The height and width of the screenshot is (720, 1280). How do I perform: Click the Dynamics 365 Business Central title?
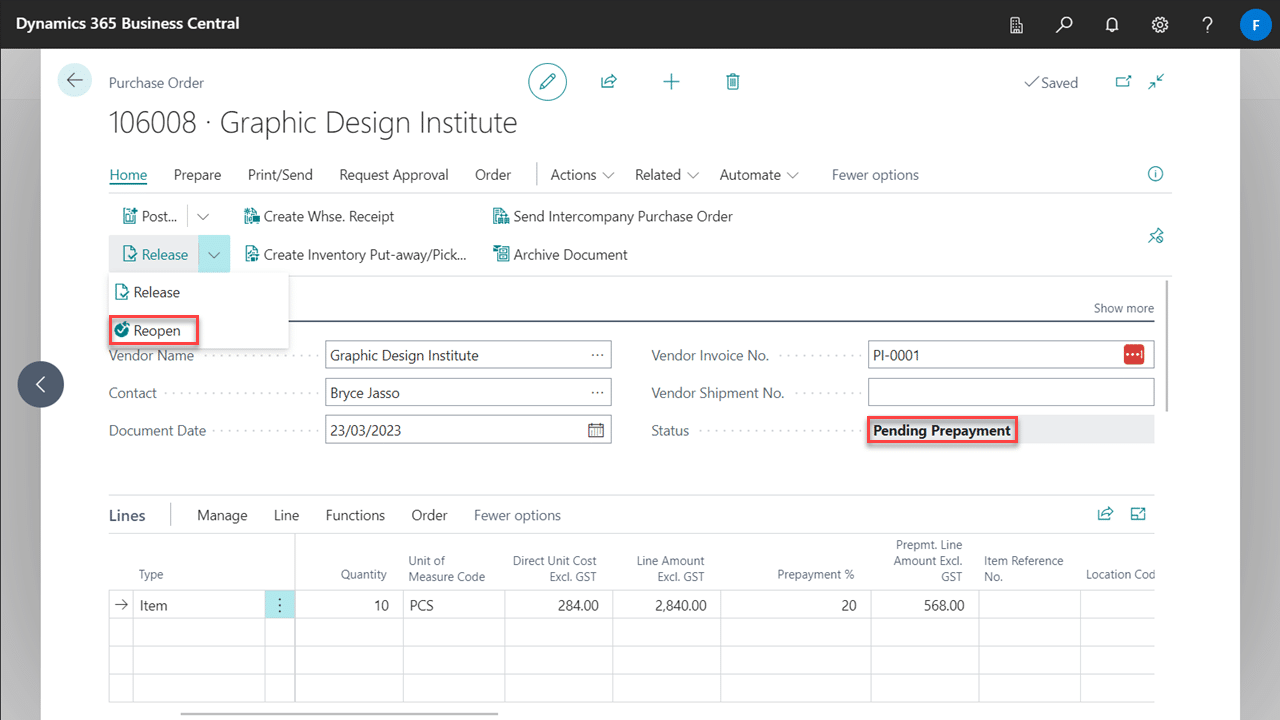pos(128,23)
